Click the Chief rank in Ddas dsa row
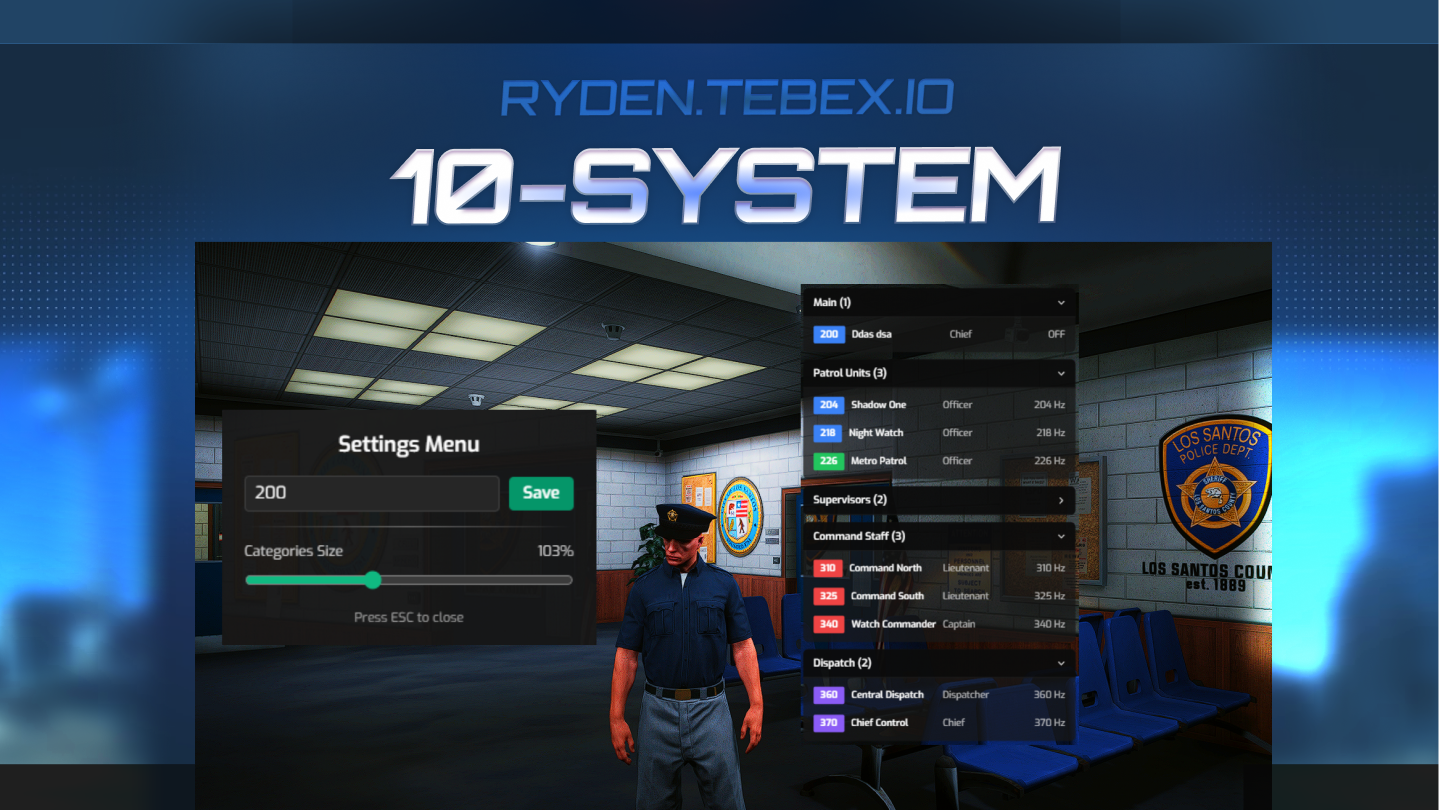Image resolution: width=1439 pixels, height=810 pixels. 961,334
